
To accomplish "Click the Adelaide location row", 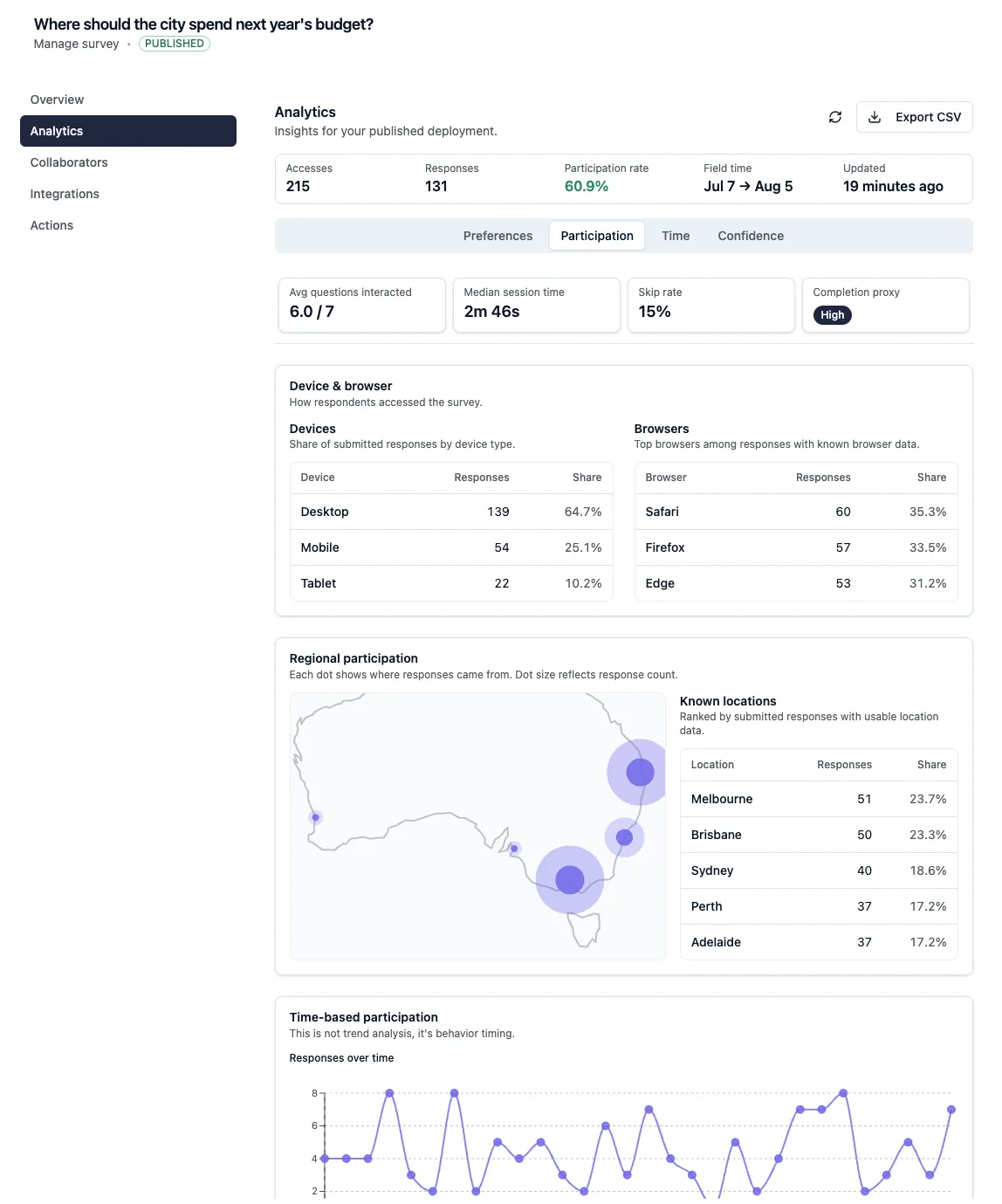I will [819, 942].
